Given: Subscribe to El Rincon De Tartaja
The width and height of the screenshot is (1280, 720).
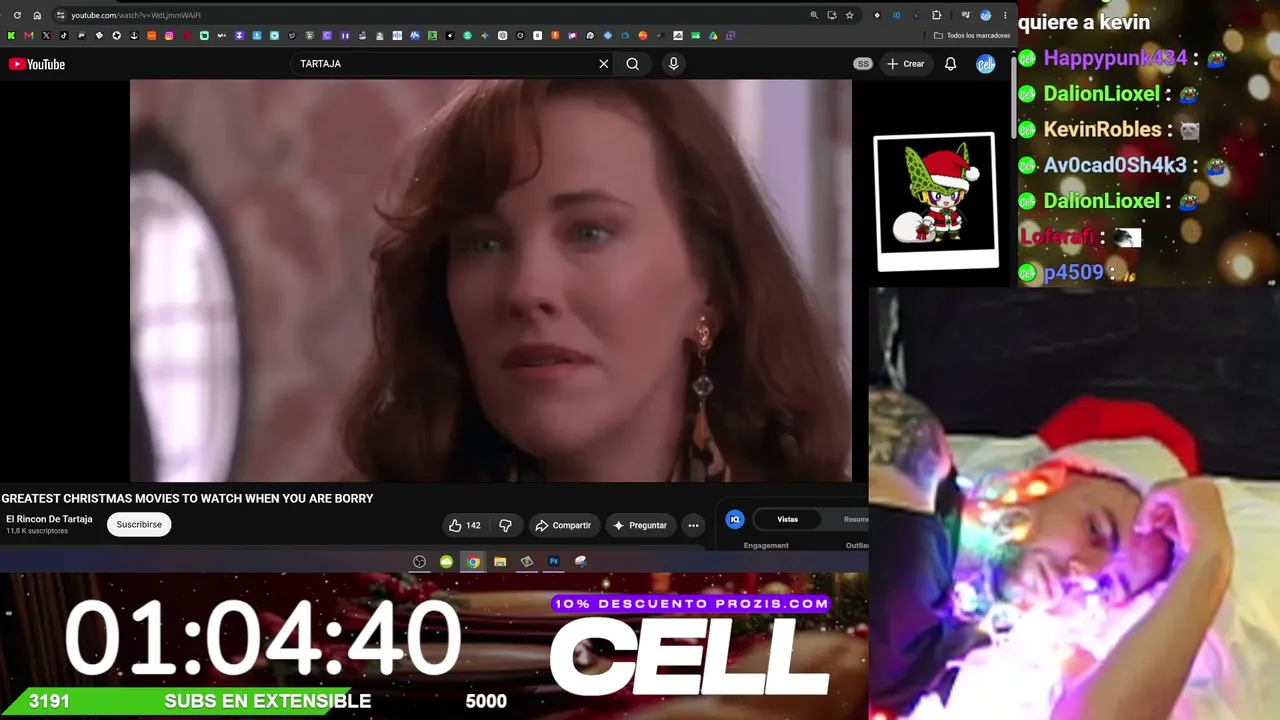Looking at the screenshot, I should 139,524.
